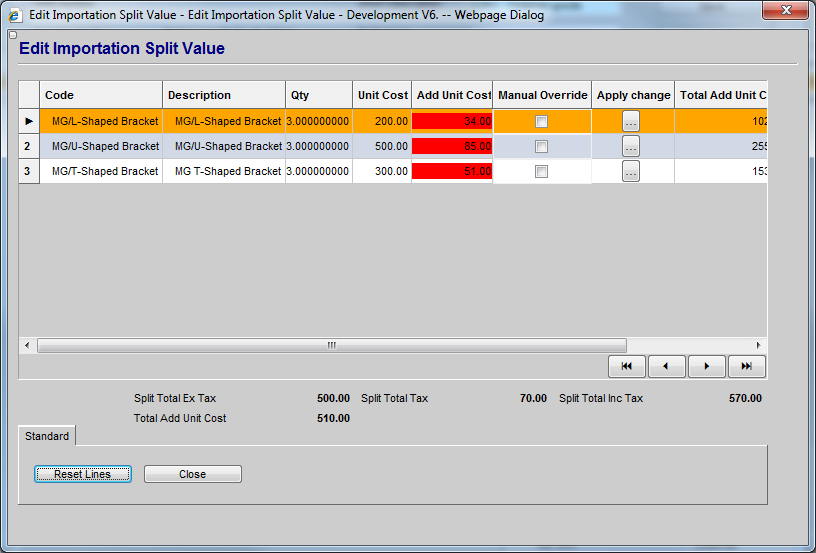The height and width of the screenshot is (553, 816).
Task: Click Apply change ellipsis for T-Shaped Bracket
Action: click(x=630, y=171)
